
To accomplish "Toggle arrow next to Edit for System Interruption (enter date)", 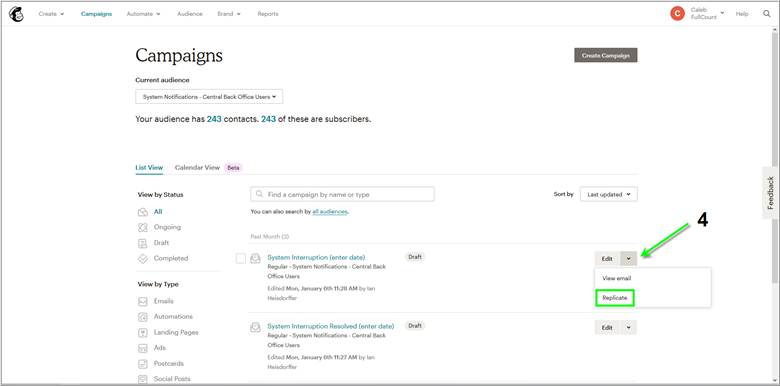I will click(x=629, y=259).
